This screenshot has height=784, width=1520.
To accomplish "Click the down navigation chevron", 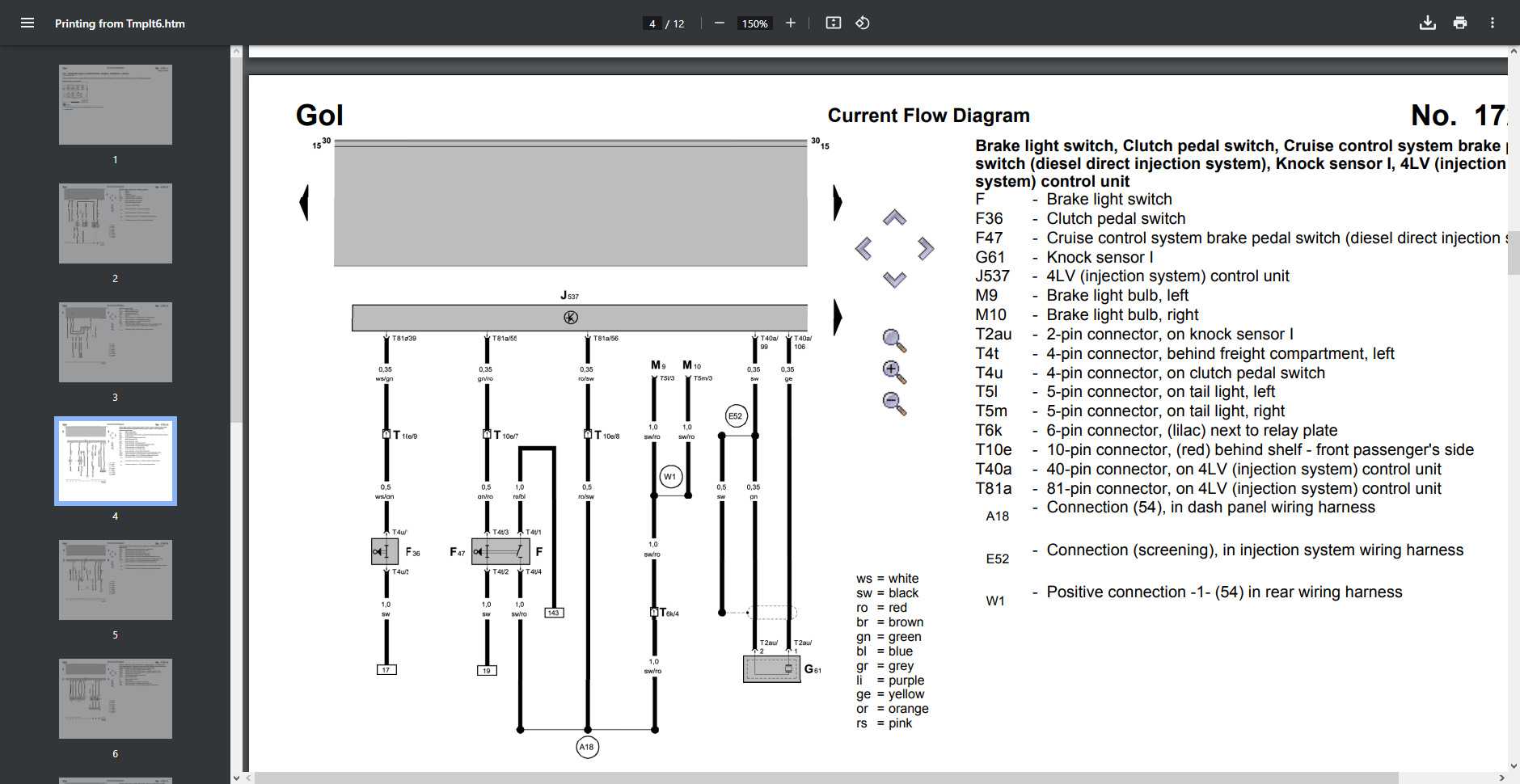I will [894, 280].
